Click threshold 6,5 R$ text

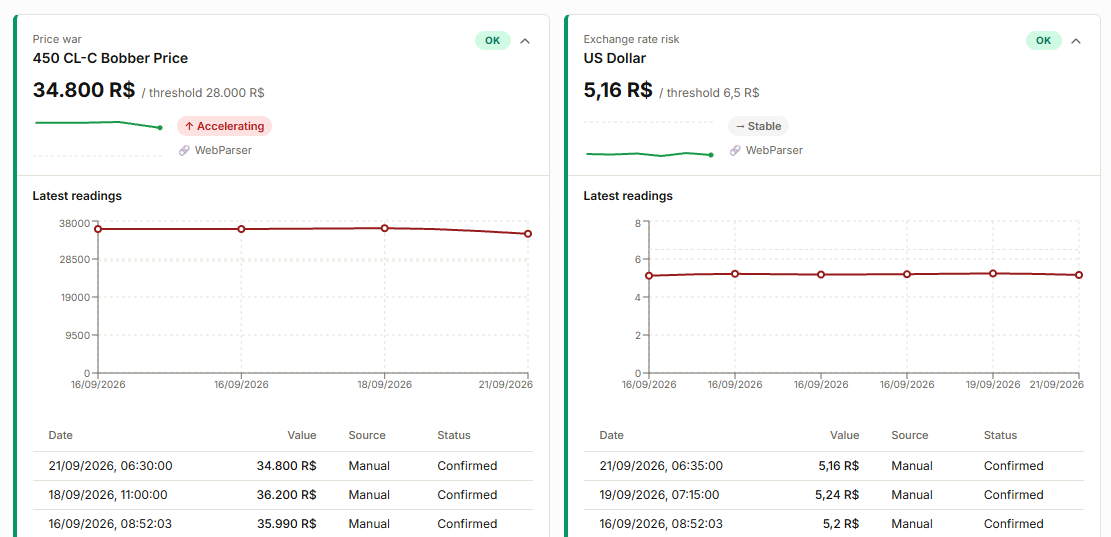click(709, 92)
